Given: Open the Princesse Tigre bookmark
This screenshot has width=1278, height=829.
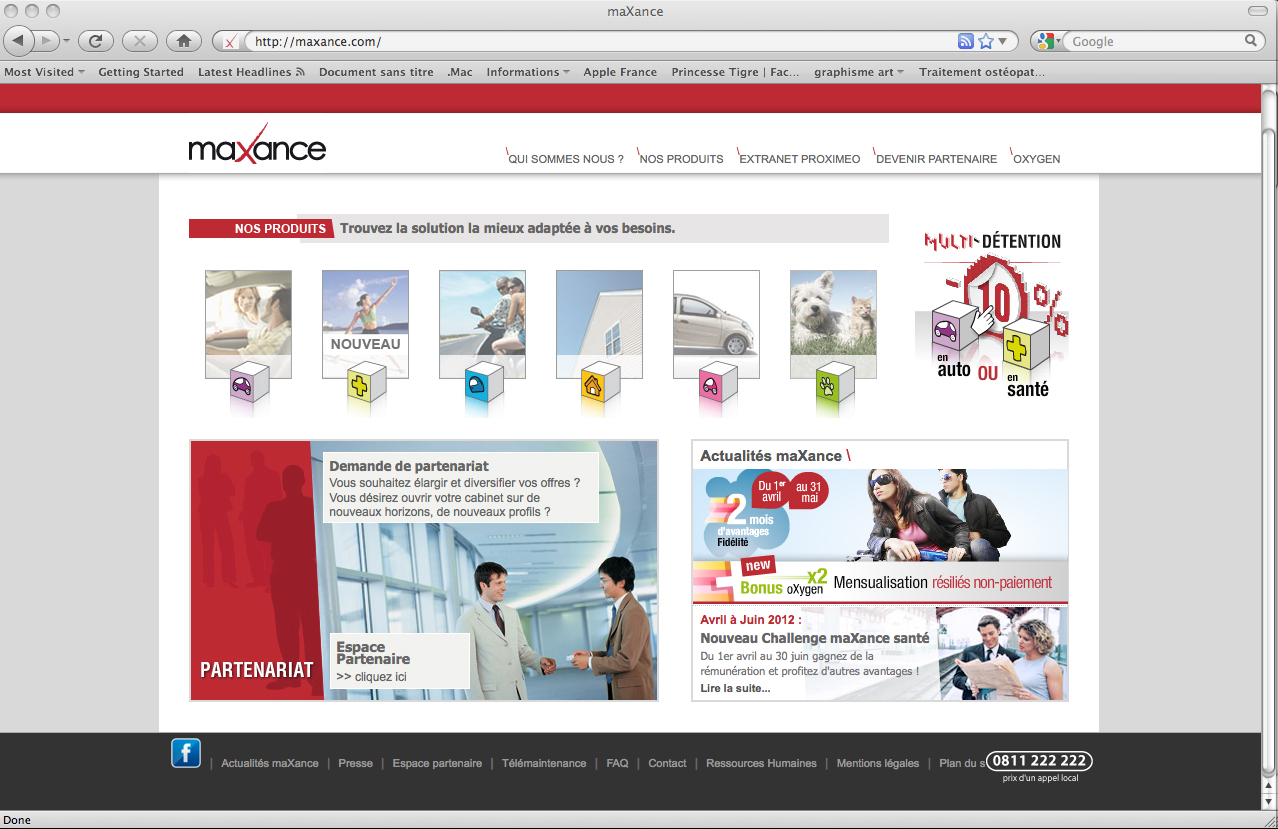Looking at the screenshot, I should coord(735,72).
